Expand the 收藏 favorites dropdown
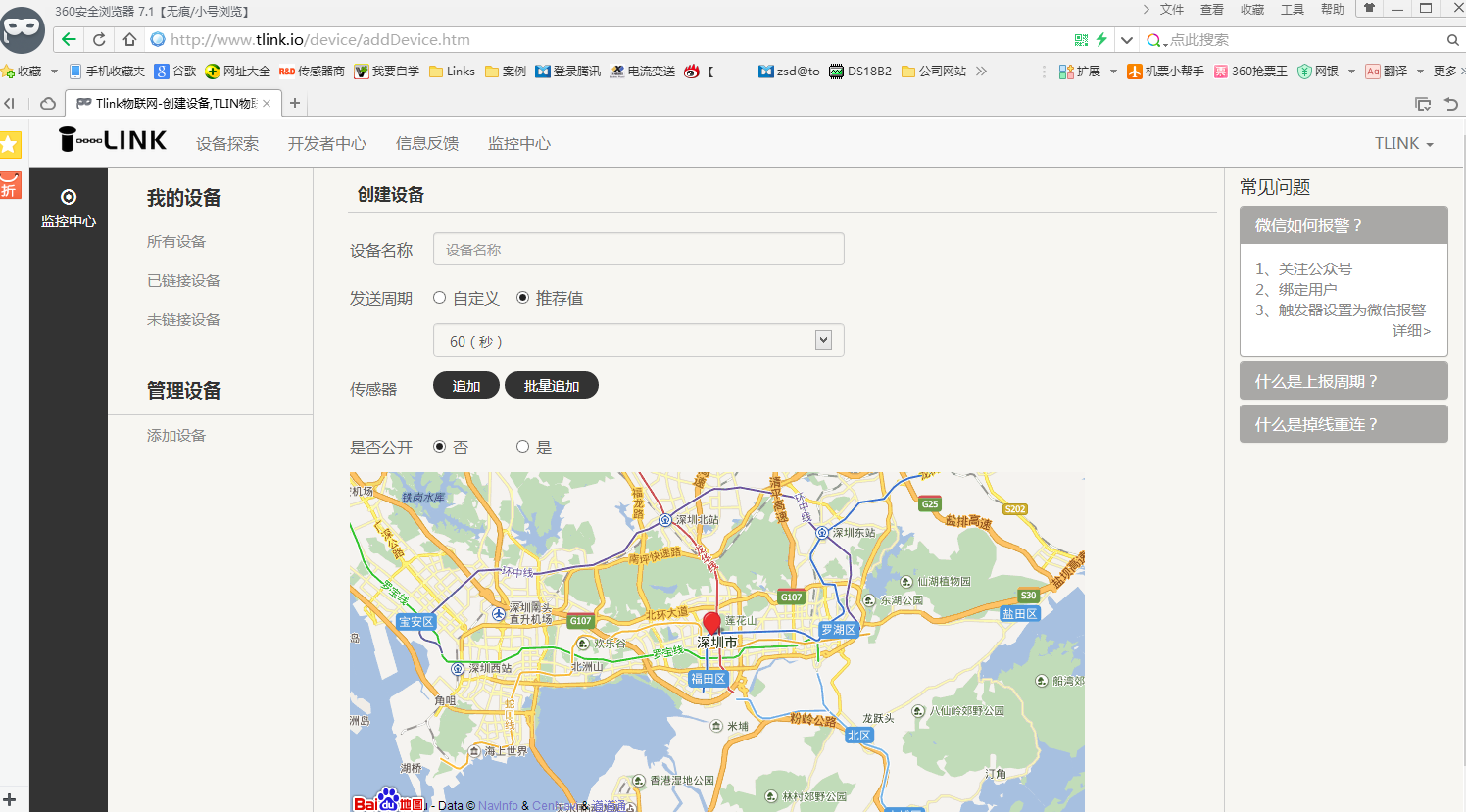The height and width of the screenshot is (812, 1466). click(x=54, y=71)
